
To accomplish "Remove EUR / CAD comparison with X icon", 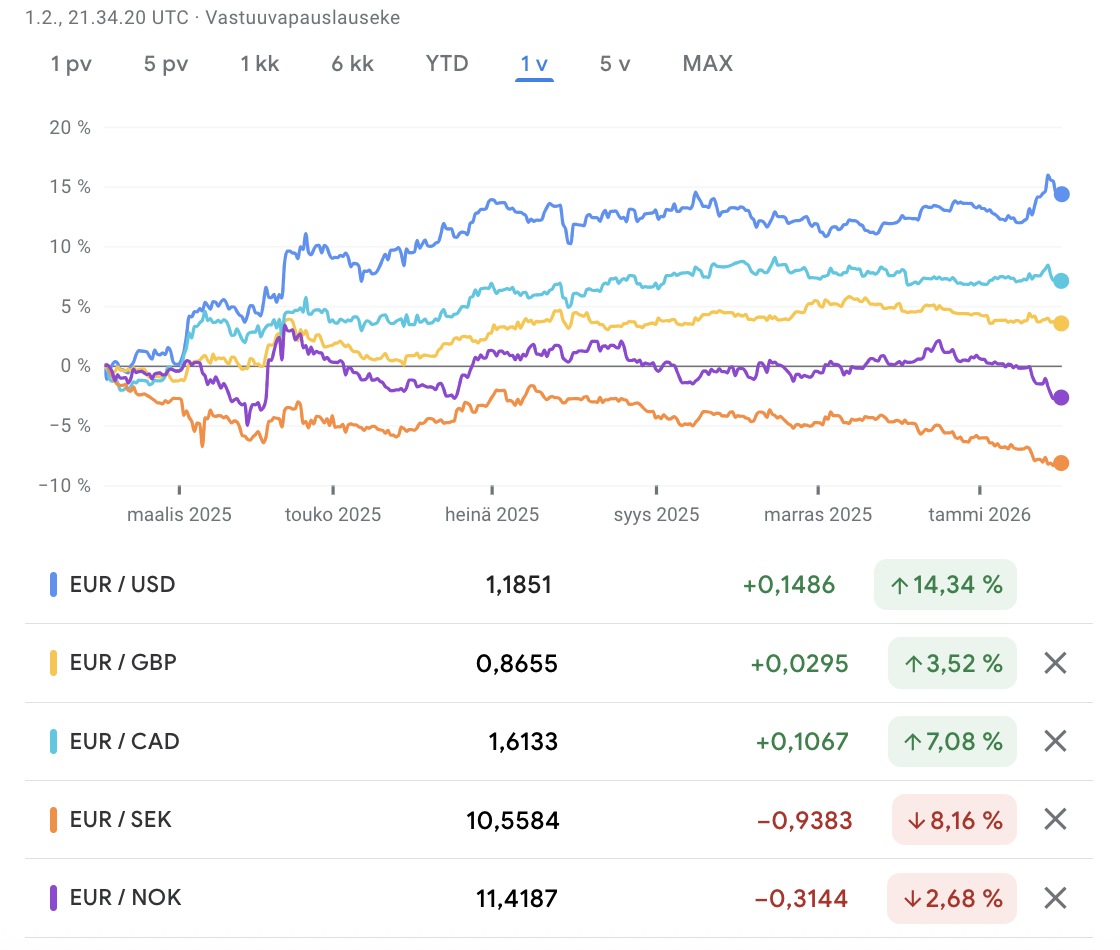I will [1055, 741].
